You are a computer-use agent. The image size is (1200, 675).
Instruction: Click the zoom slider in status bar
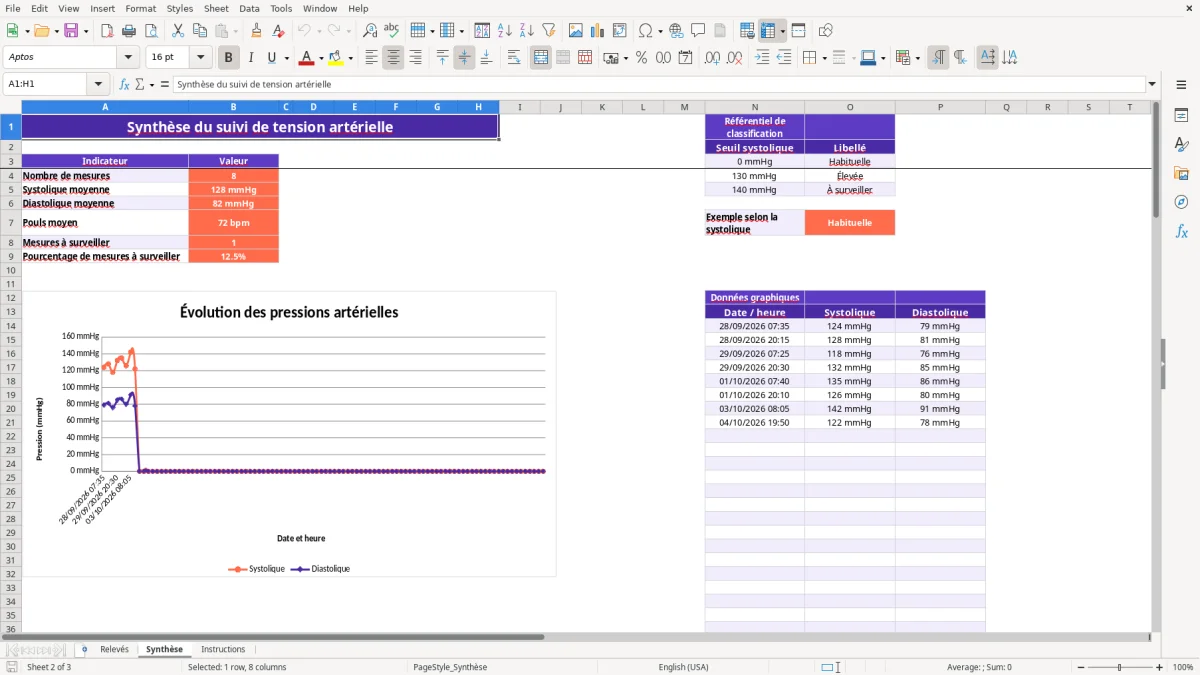(1120, 667)
